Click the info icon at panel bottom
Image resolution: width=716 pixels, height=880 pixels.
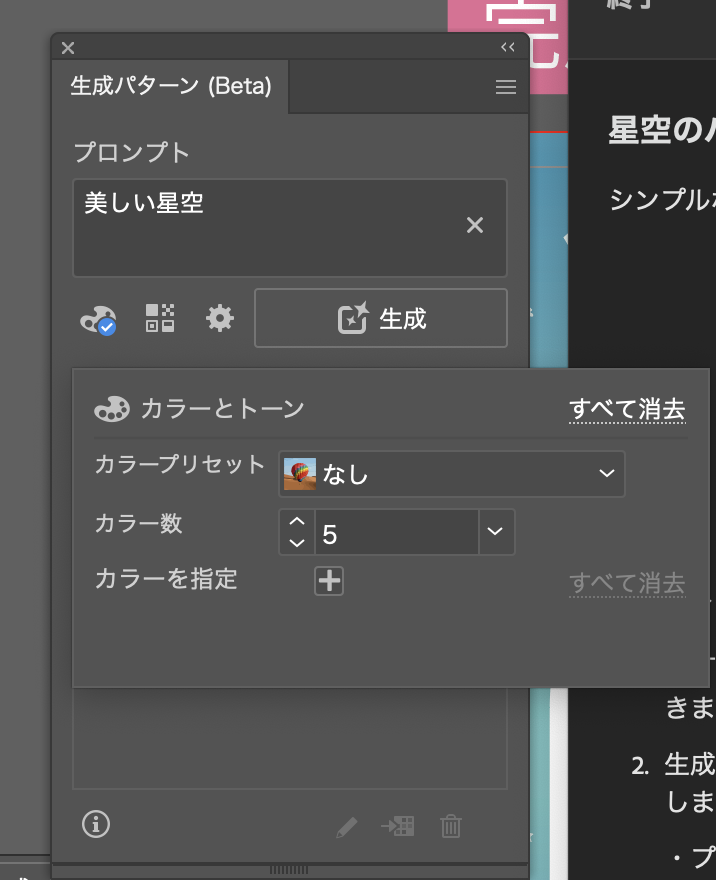(96, 824)
